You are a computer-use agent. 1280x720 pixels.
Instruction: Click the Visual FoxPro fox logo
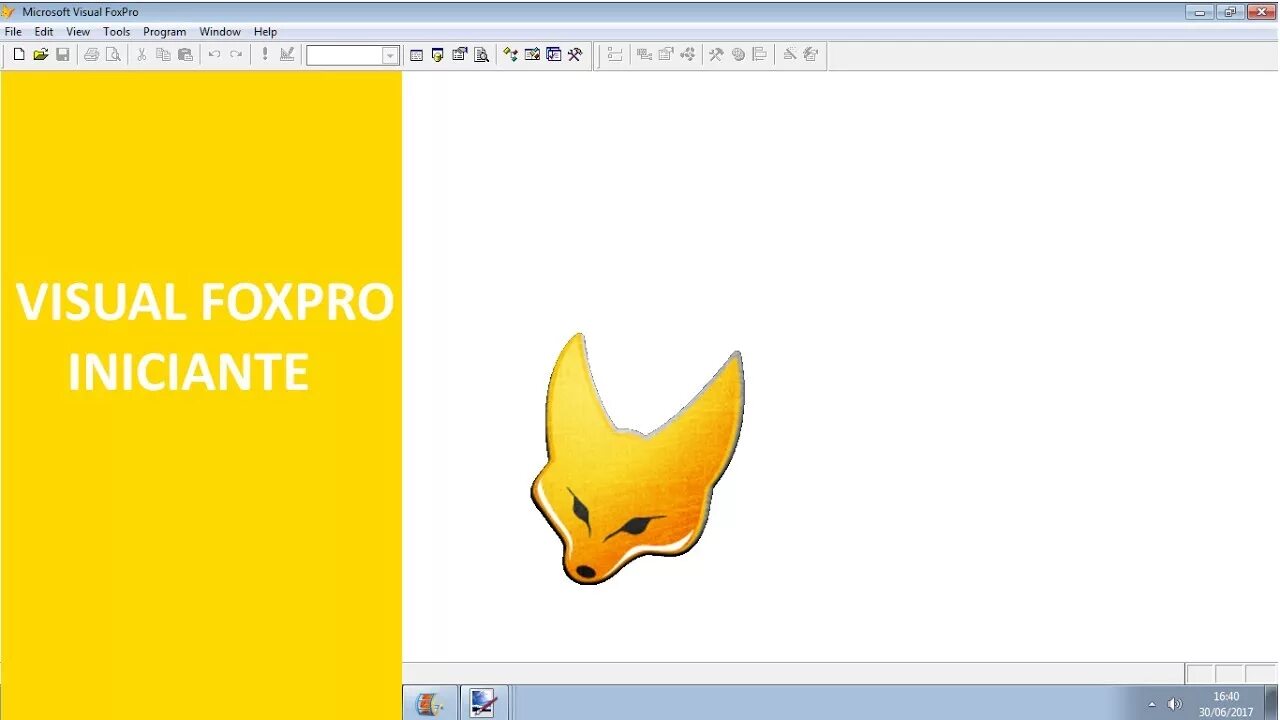pos(638,459)
